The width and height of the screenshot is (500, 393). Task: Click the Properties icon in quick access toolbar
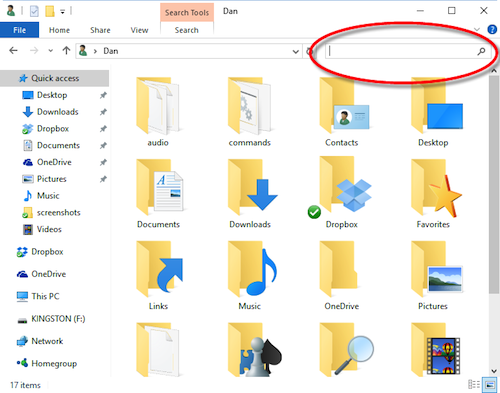(34, 11)
